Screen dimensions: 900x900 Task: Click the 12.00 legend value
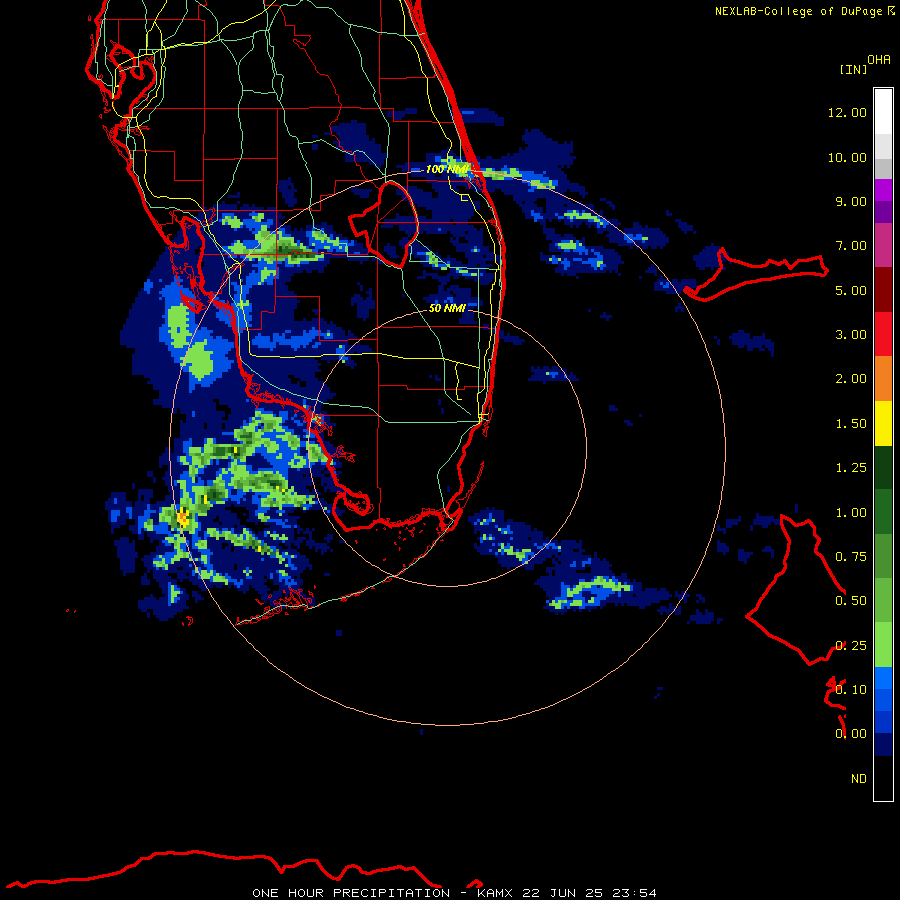[x=847, y=112]
